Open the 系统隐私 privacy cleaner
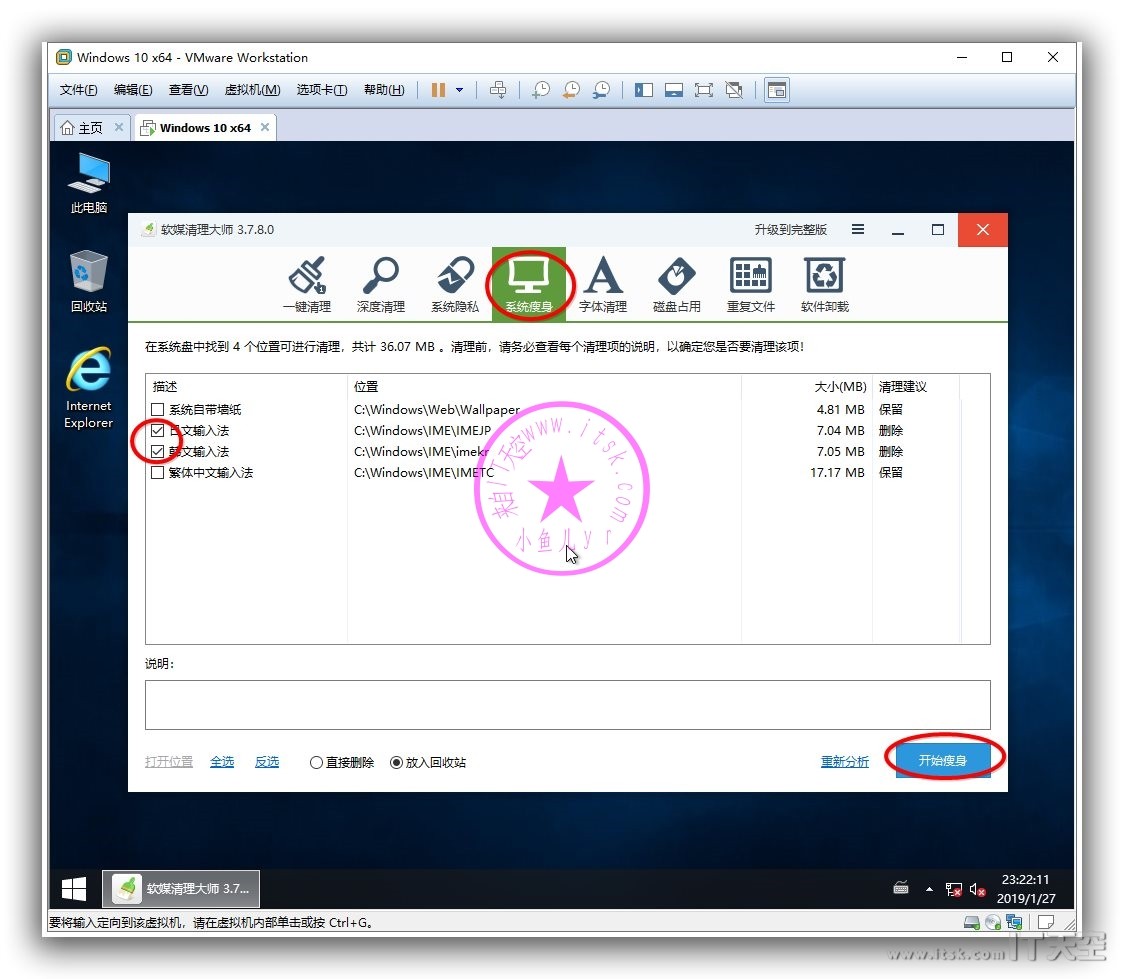This screenshot has height=979, width=1124. 454,285
